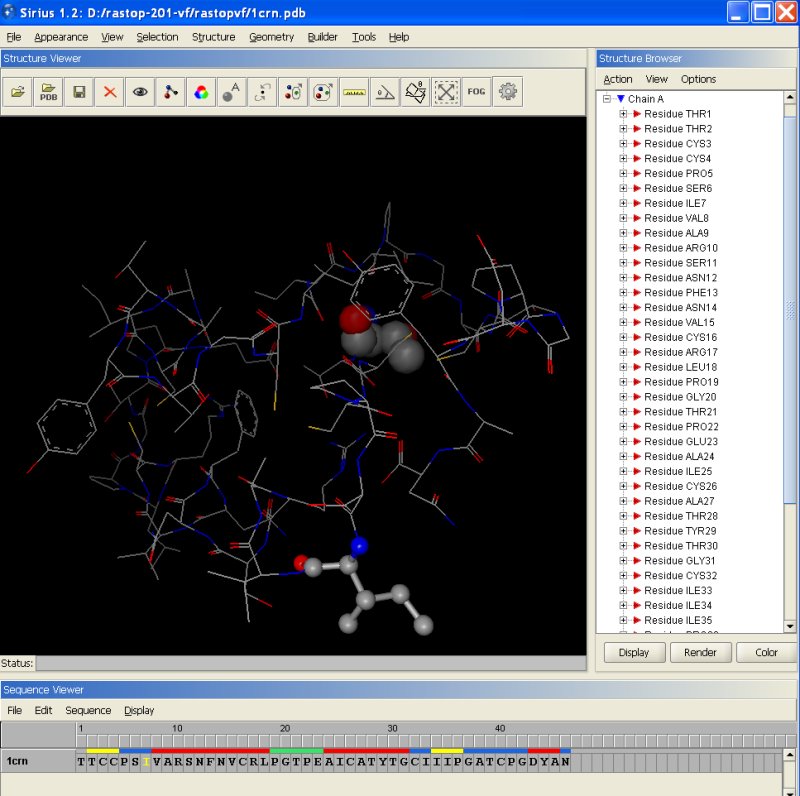The image size is (800, 796).
Task: Click the red X delete icon
Action: (x=110, y=92)
